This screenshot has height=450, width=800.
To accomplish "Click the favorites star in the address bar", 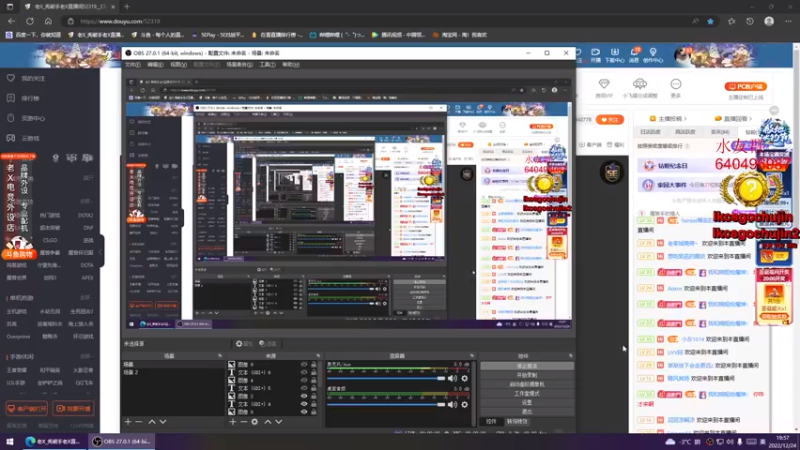I will point(710,21).
